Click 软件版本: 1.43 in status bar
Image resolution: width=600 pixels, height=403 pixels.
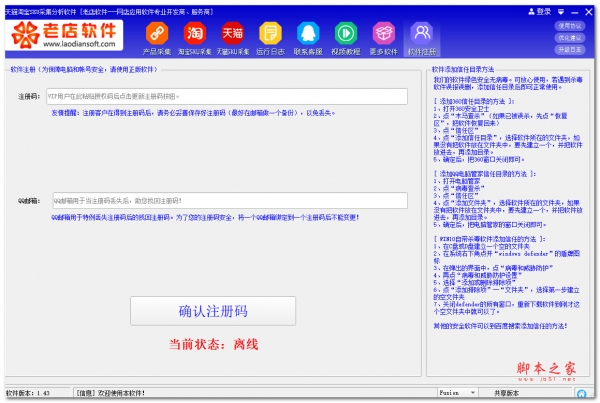28,393
